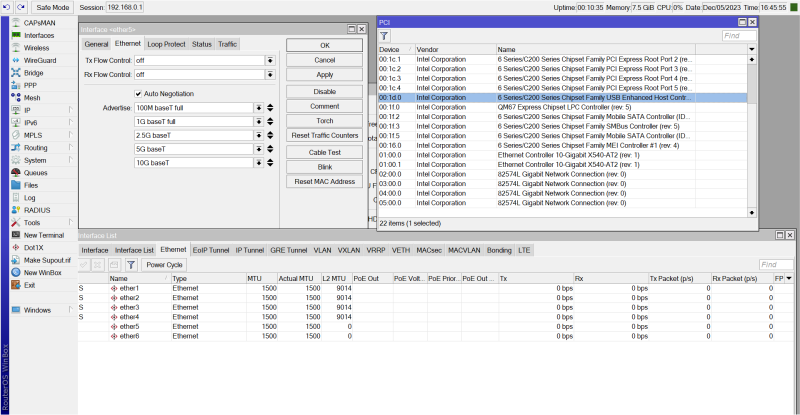The width and height of the screenshot is (800, 415).
Task: Expand the Windows submenu
Action: tap(70, 310)
